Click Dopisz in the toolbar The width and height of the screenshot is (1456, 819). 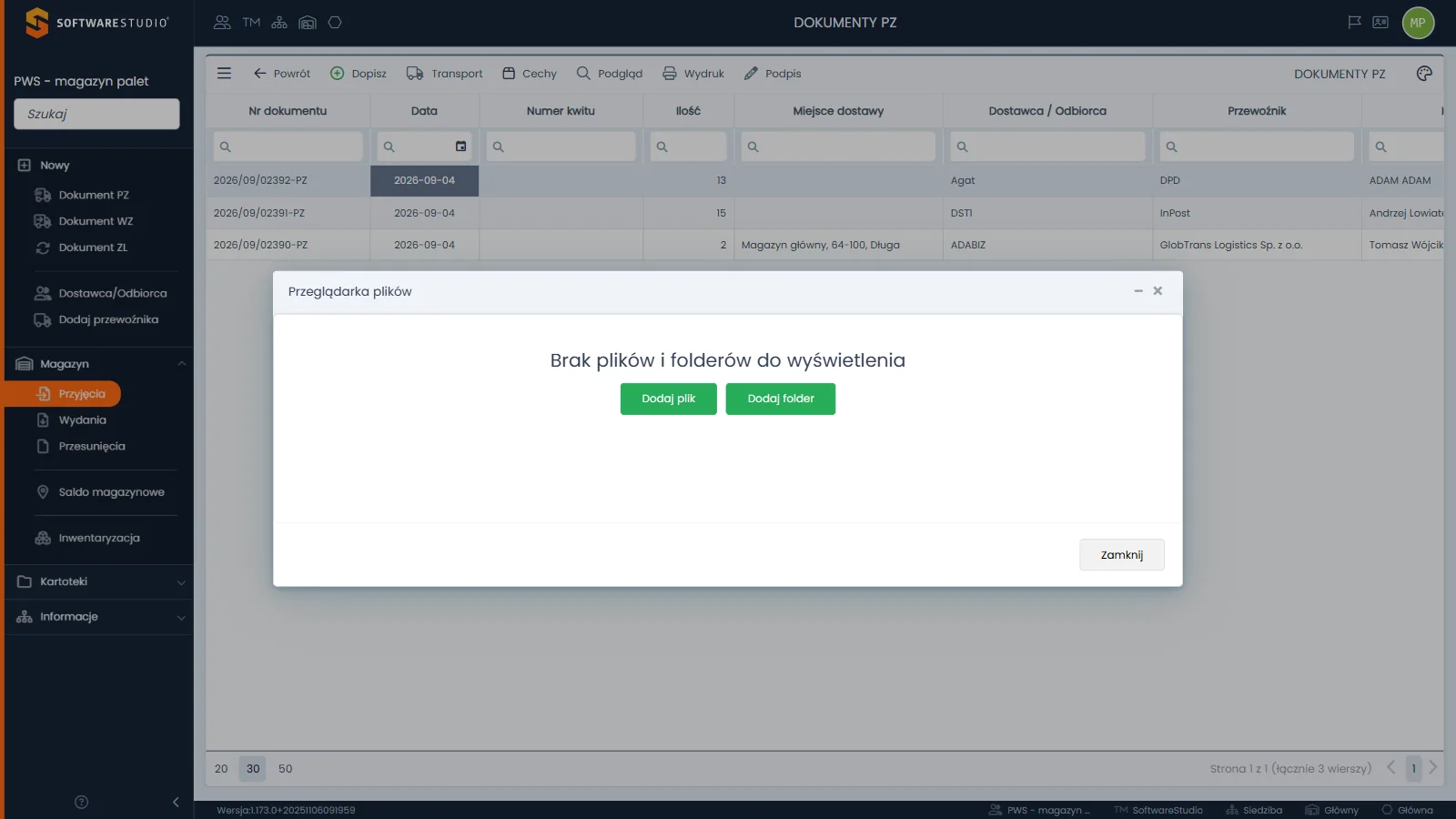point(358,74)
